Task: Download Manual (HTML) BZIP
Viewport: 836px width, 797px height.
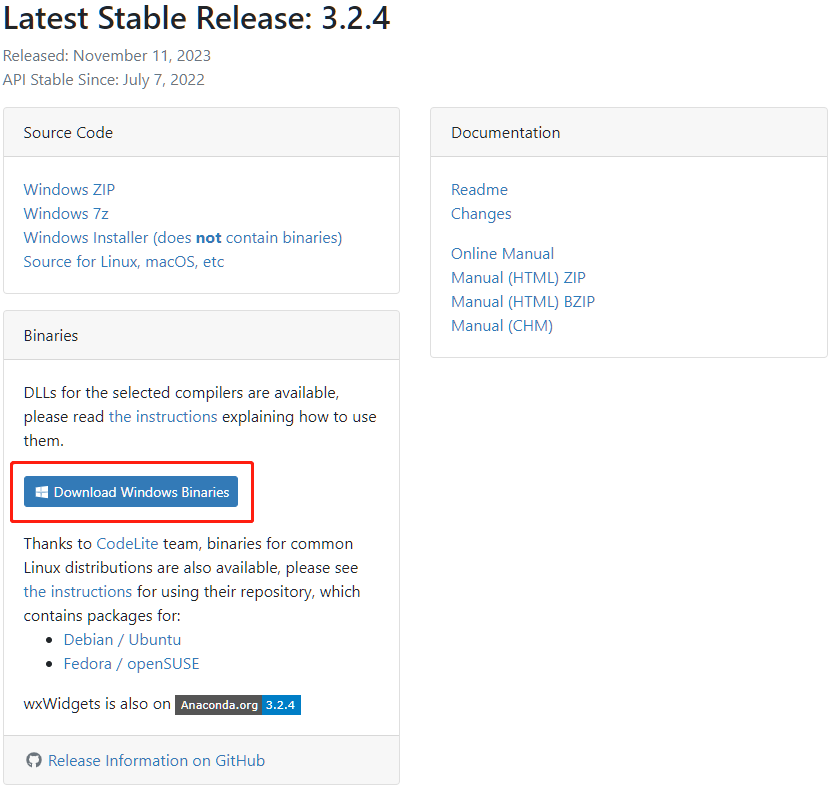Action: click(x=523, y=302)
